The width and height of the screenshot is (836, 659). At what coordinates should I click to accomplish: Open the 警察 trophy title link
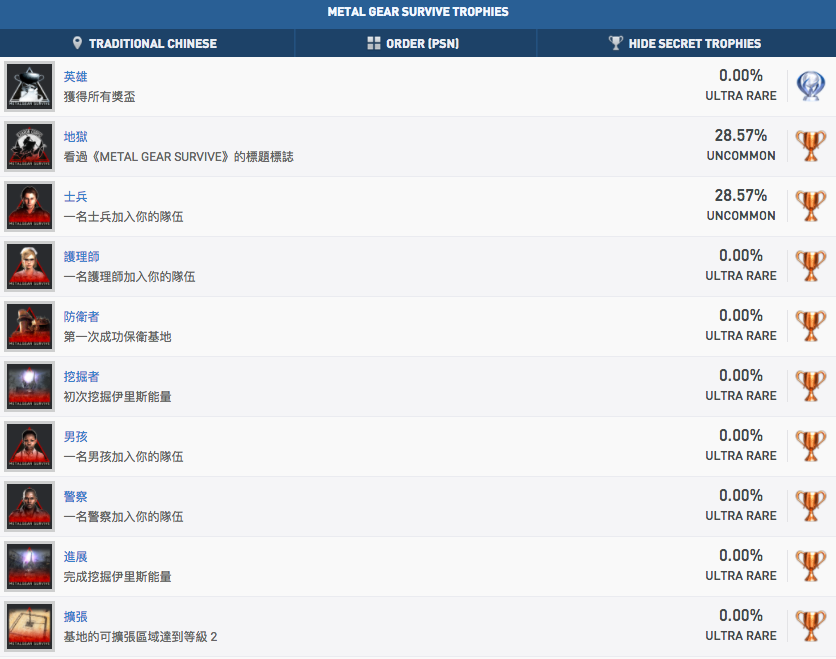pos(76,497)
